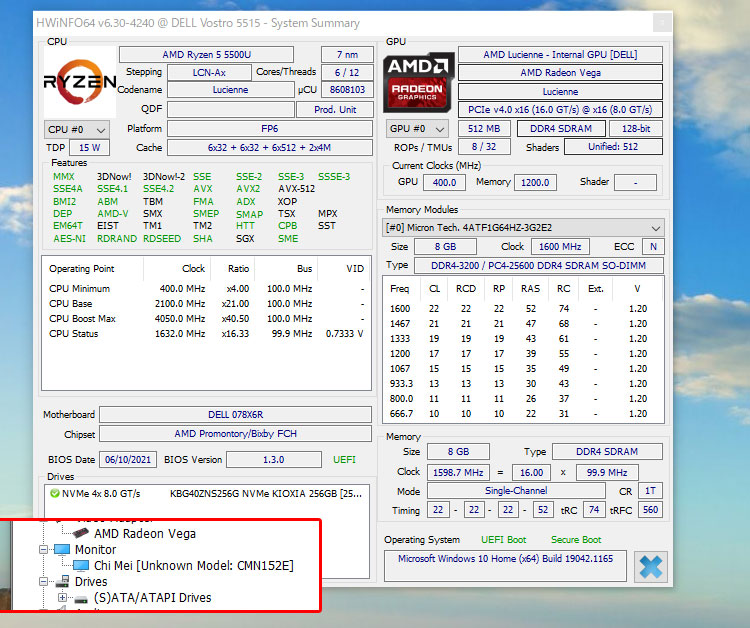Click the (S)ATA/ATAPI drive icon
750x628 pixels.
point(81,598)
